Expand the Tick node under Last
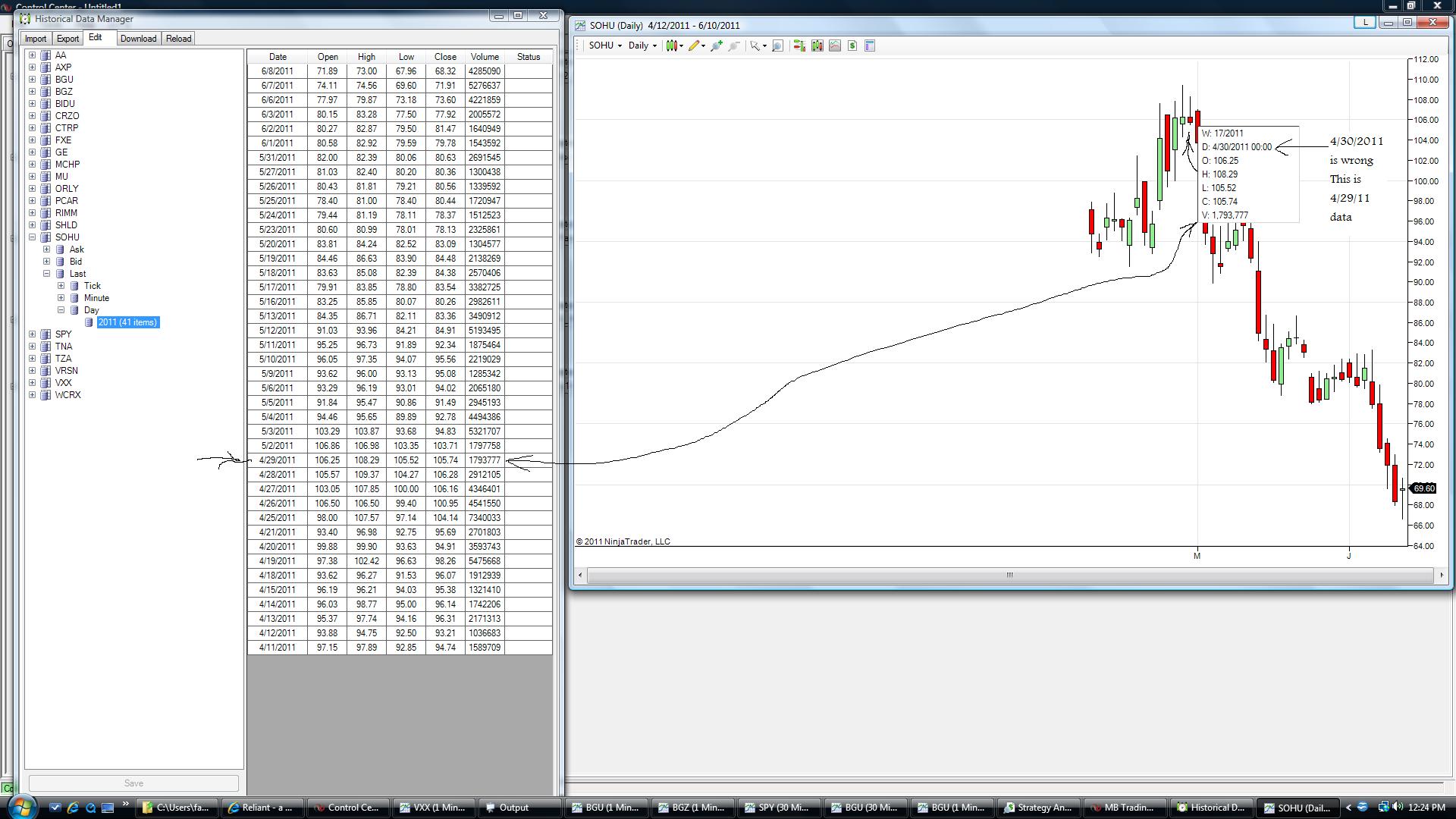Viewport: 1456px width, 819px height. [61, 286]
